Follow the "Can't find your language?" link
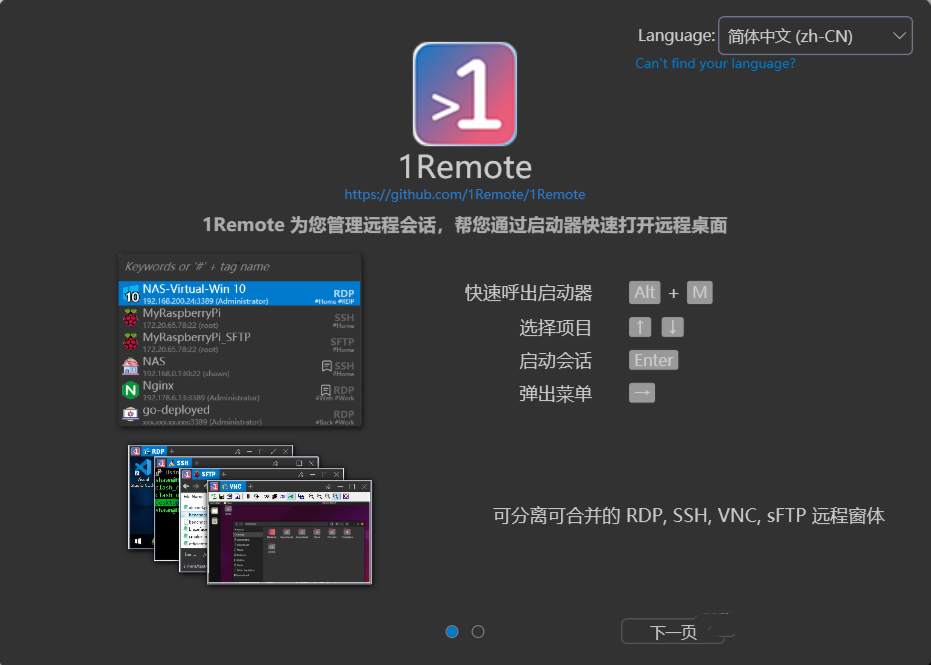Screen dimensions: 931x665 point(715,64)
